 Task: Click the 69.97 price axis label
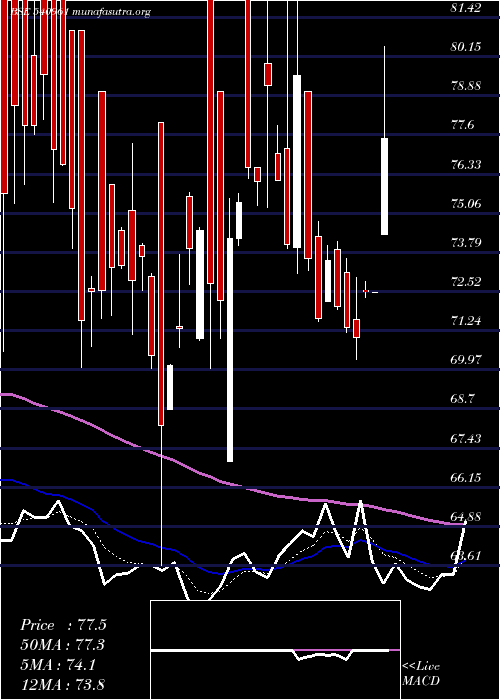[466, 360]
